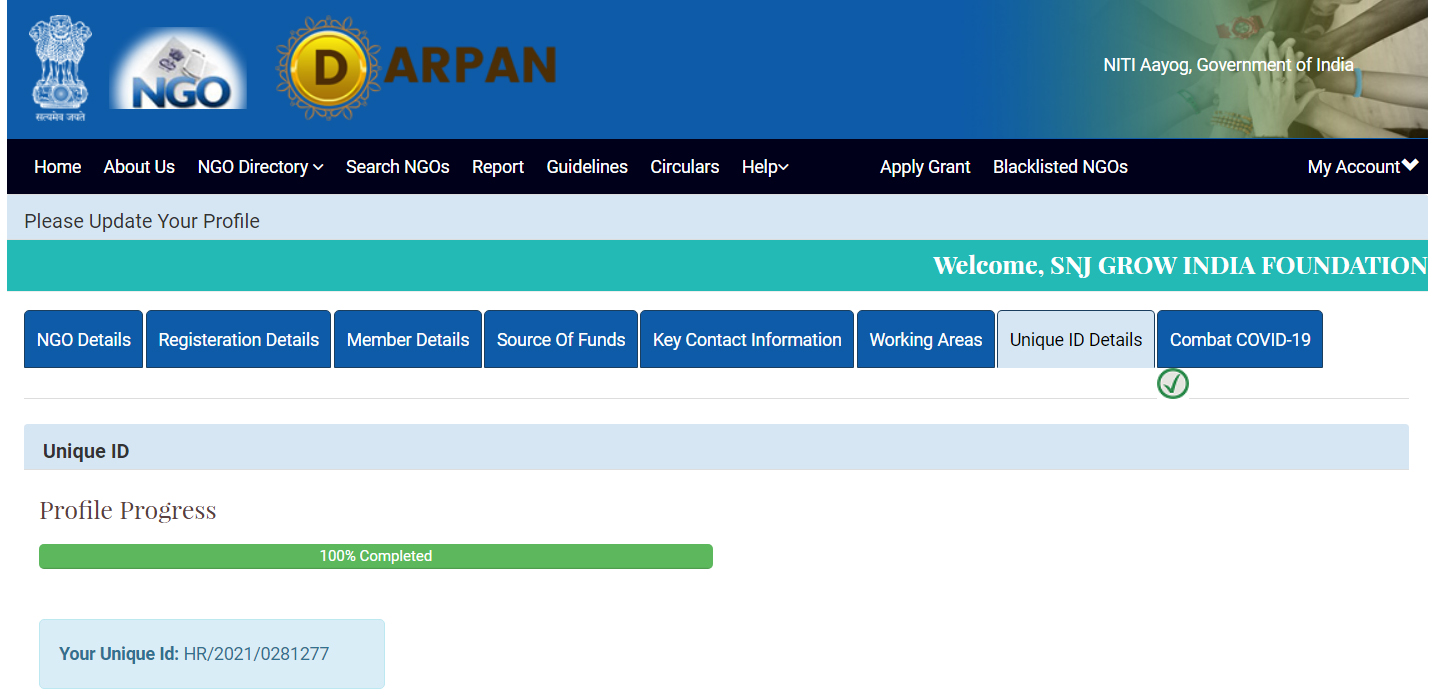Click the unique ID HR/2021/0281277
Image resolution: width=1435 pixels, height=695 pixels.
pyautogui.click(x=256, y=654)
